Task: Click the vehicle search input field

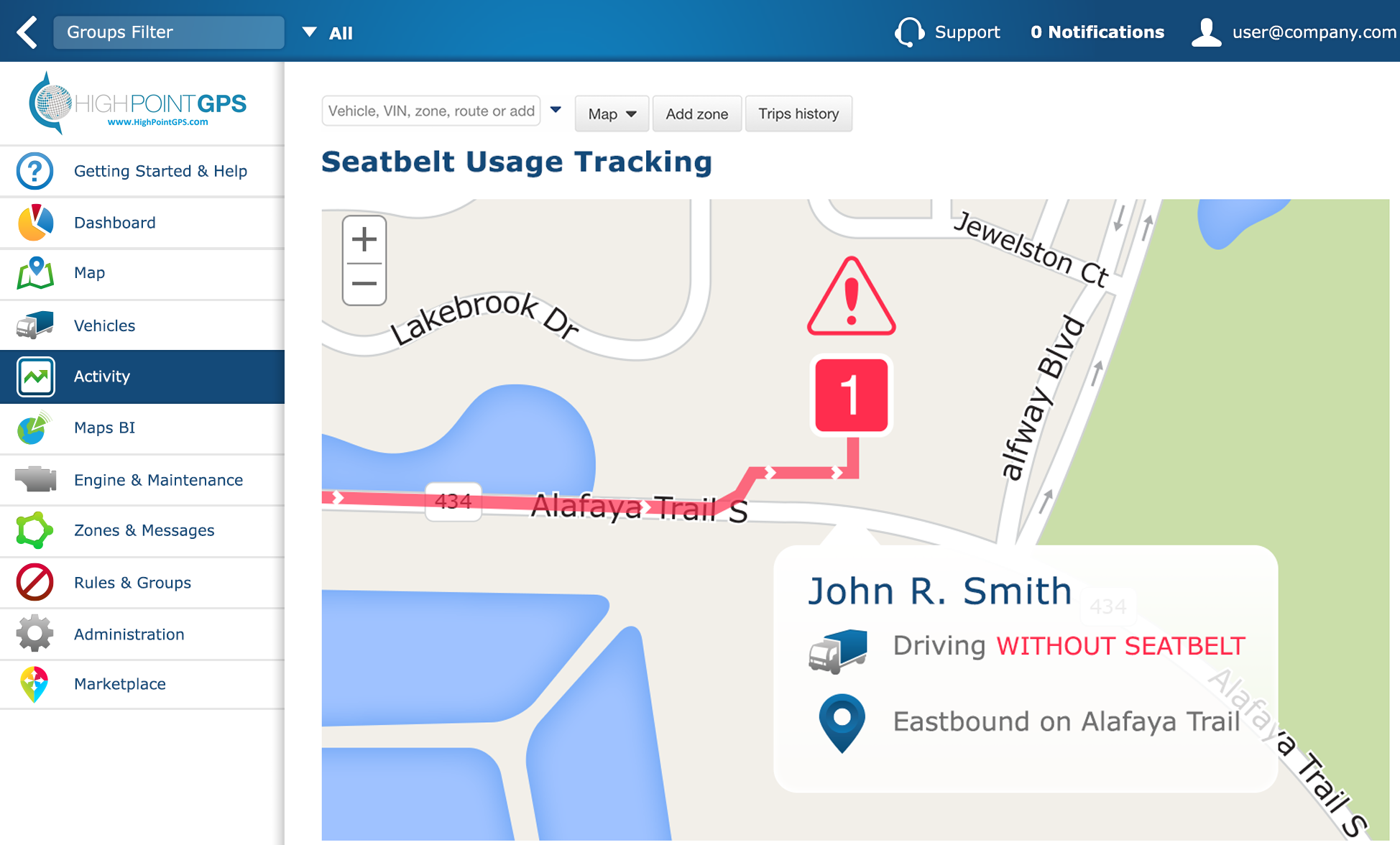Action: point(431,111)
